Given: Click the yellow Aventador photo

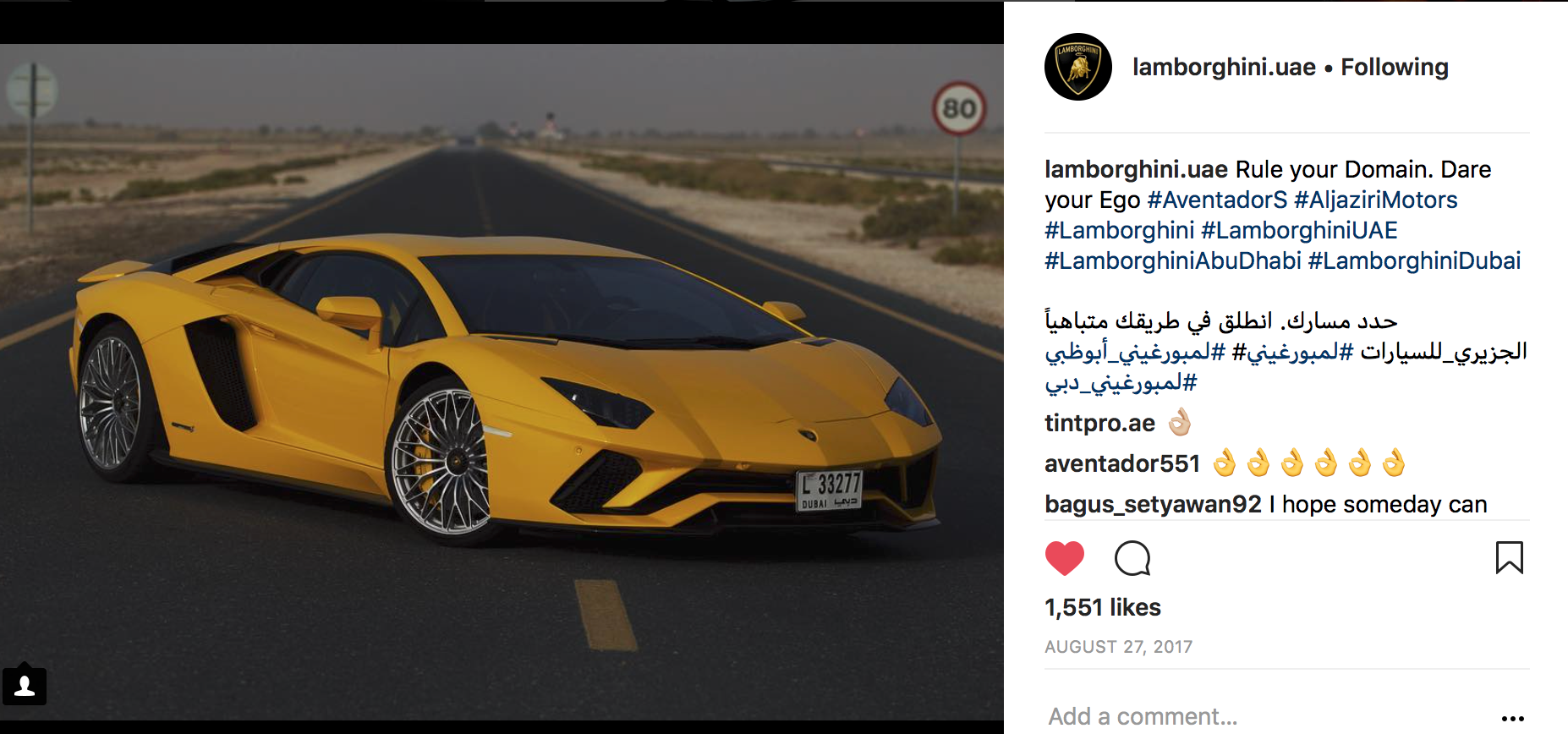Looking at the screenshot, I should coord(502,382).
